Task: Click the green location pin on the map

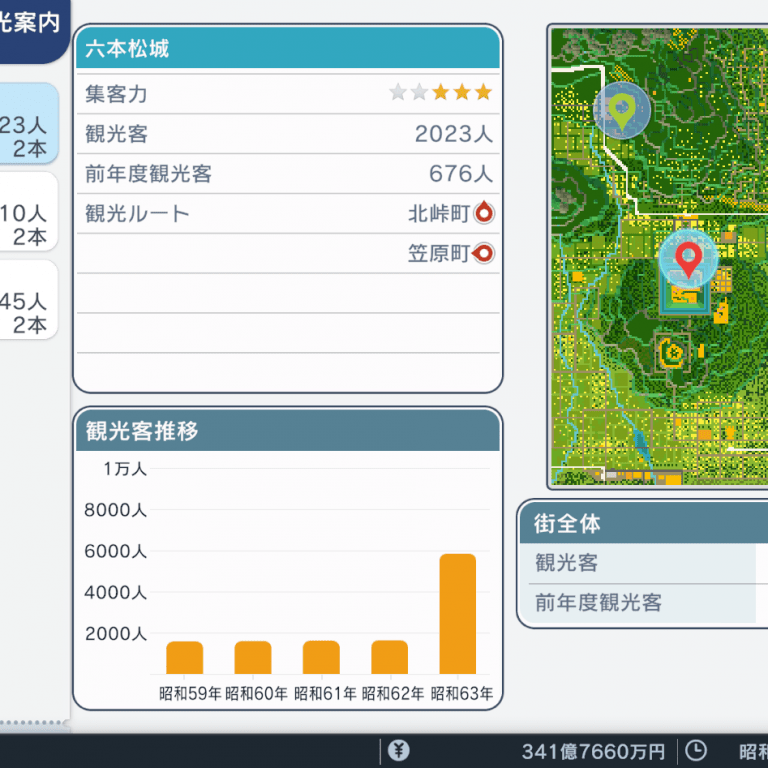Action: (622, 110)
